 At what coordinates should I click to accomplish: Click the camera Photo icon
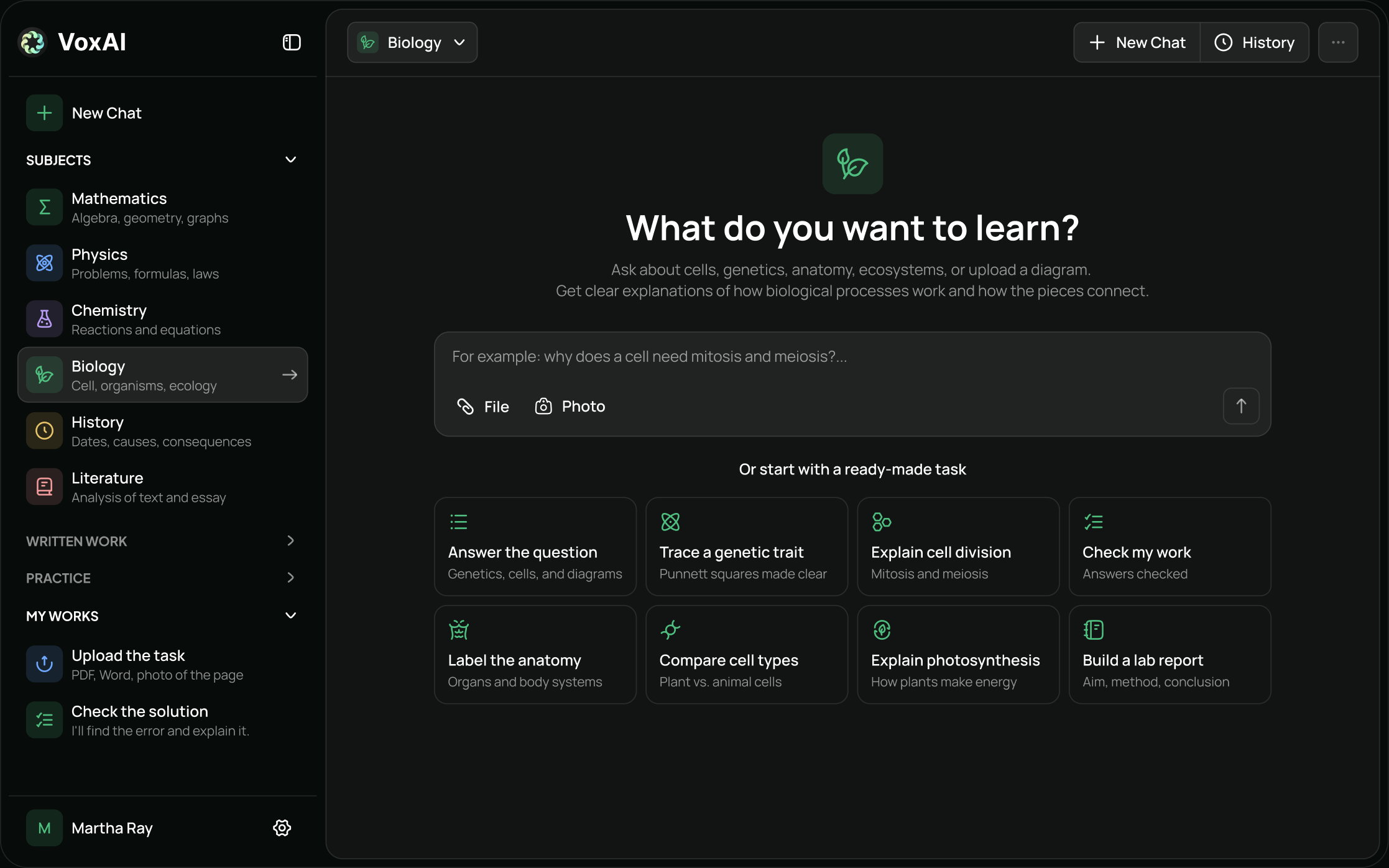click(x=543, y=406)
